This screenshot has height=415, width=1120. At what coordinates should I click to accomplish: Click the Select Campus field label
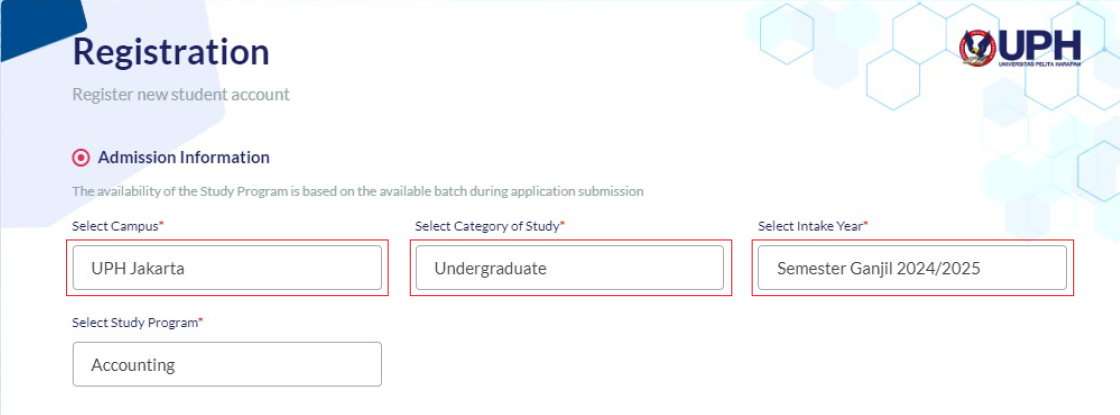click(x=115, y=226)
